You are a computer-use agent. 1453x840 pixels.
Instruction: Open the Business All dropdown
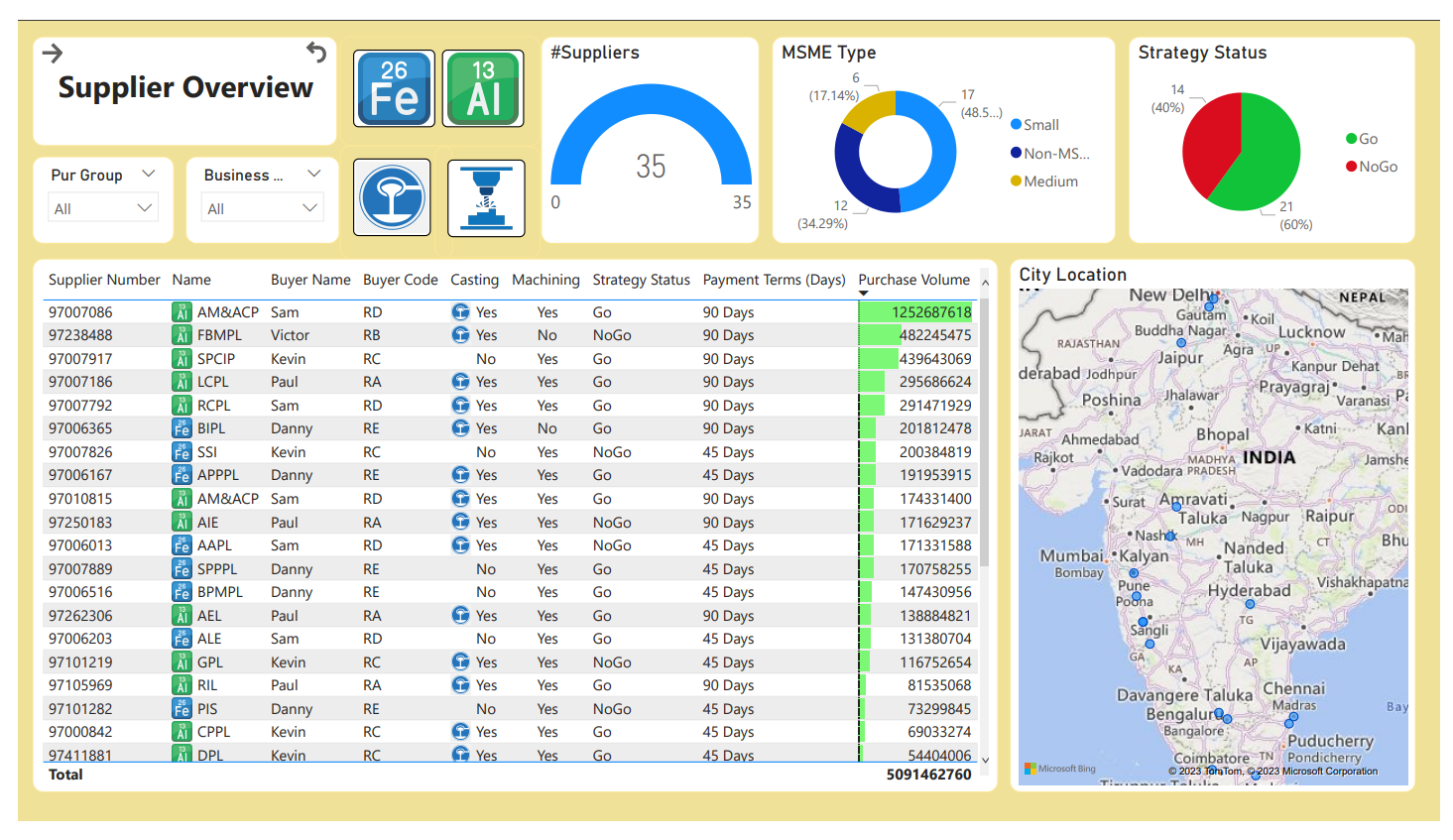tap(262, 208)
